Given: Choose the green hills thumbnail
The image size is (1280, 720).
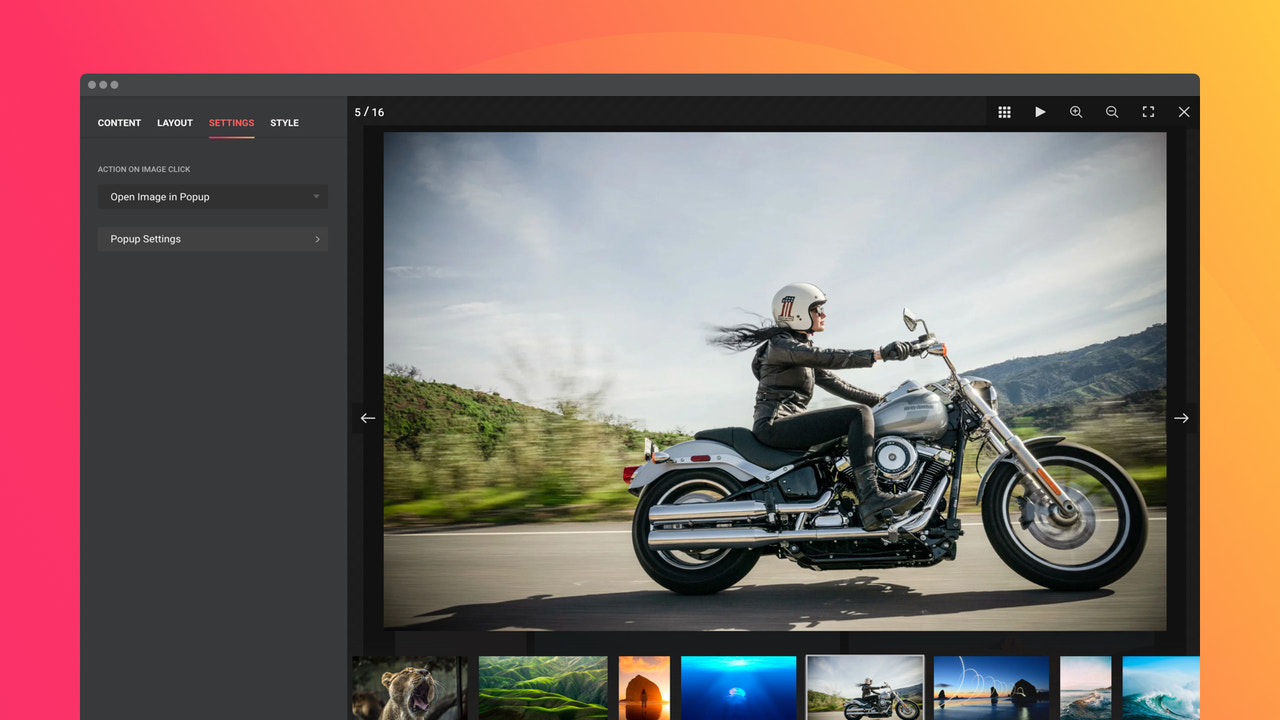Looking at the screenshot, I should [543, 688].
